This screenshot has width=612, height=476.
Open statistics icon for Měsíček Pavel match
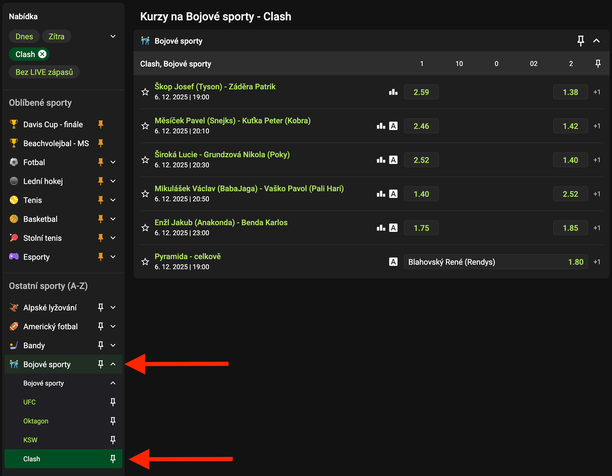[x=381, y=126]
